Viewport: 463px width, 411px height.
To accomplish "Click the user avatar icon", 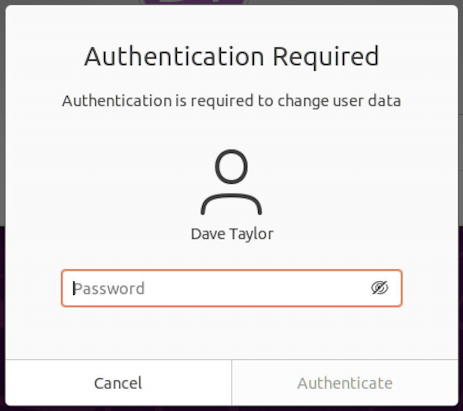I will 231,182.
